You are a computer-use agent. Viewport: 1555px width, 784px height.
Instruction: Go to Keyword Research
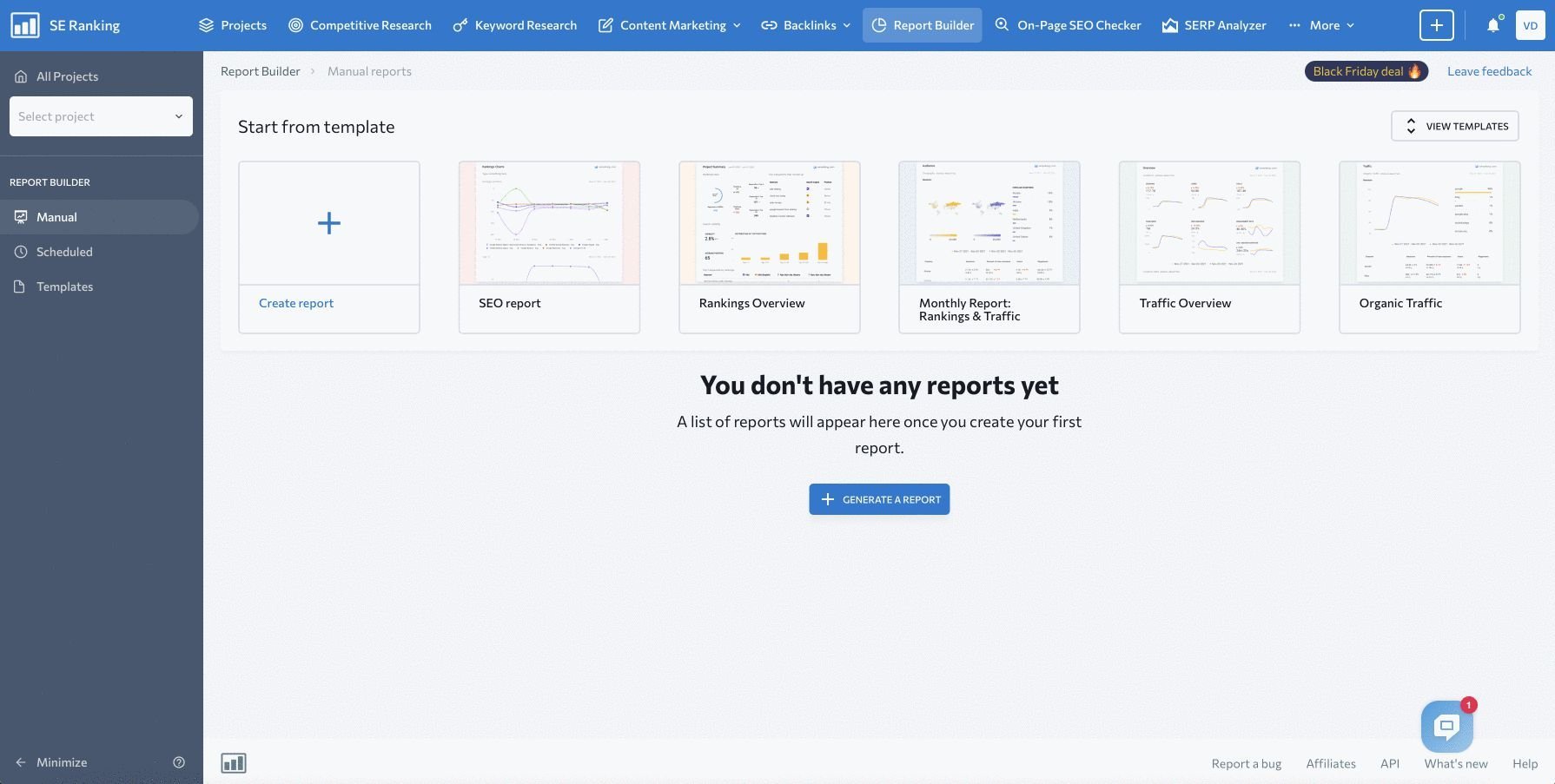[x=515, y=25]
